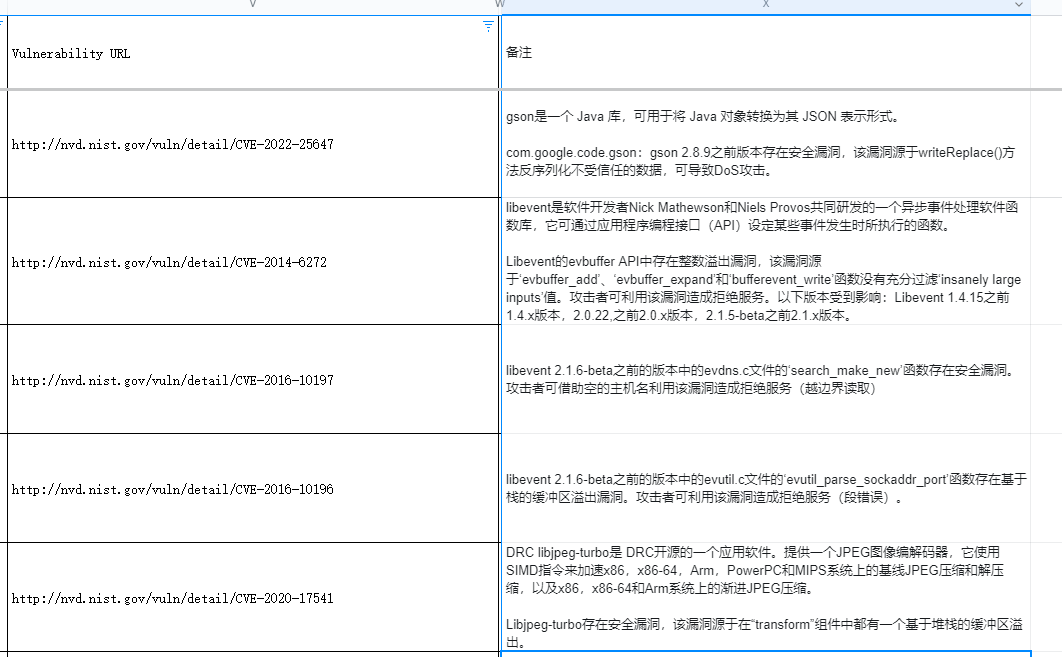The image size is (1062, 657).
Task: Click filter icon in Vulnerability URL header
Action: tap(488, 26)
